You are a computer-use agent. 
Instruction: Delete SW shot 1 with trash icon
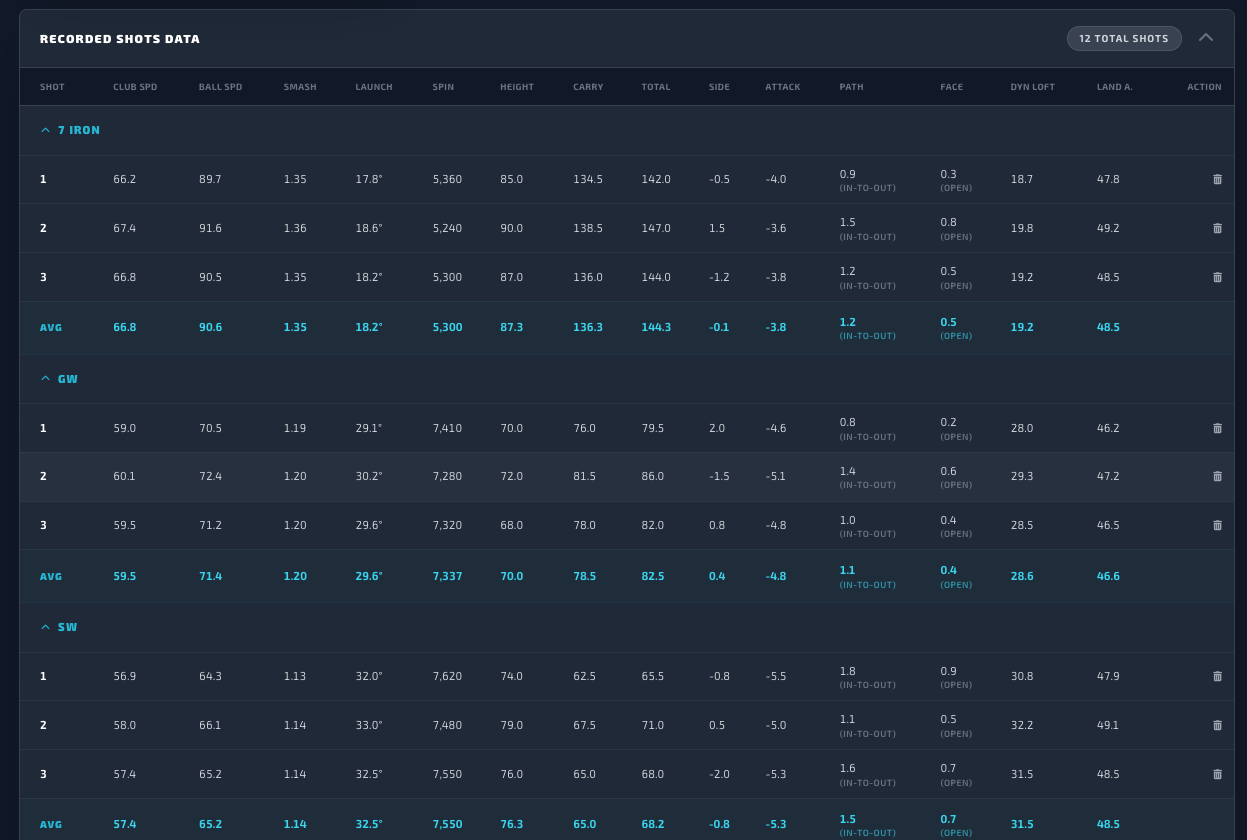(x=1217, y=676)
